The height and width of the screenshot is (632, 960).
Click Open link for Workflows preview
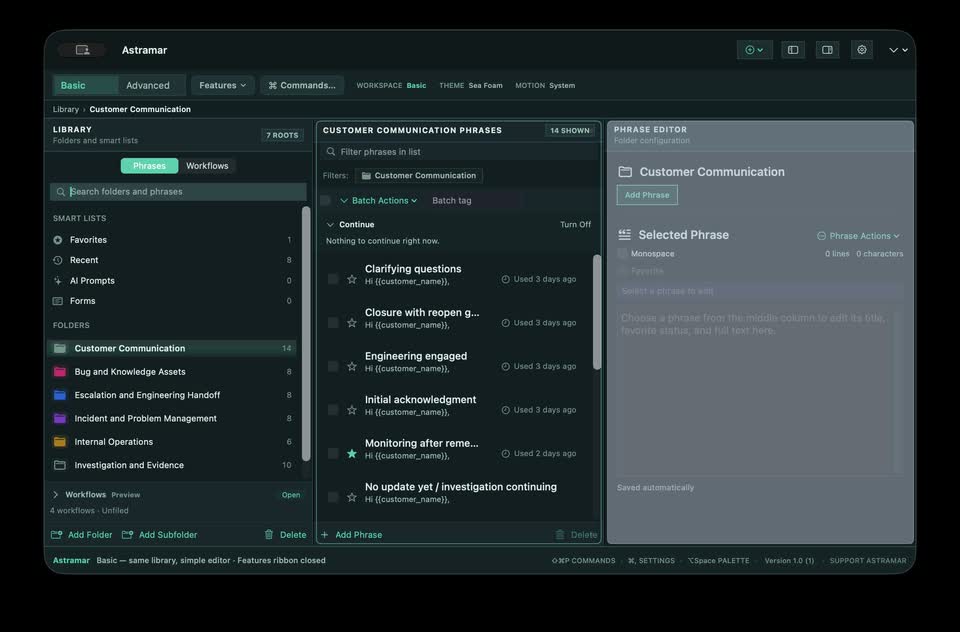291,495
